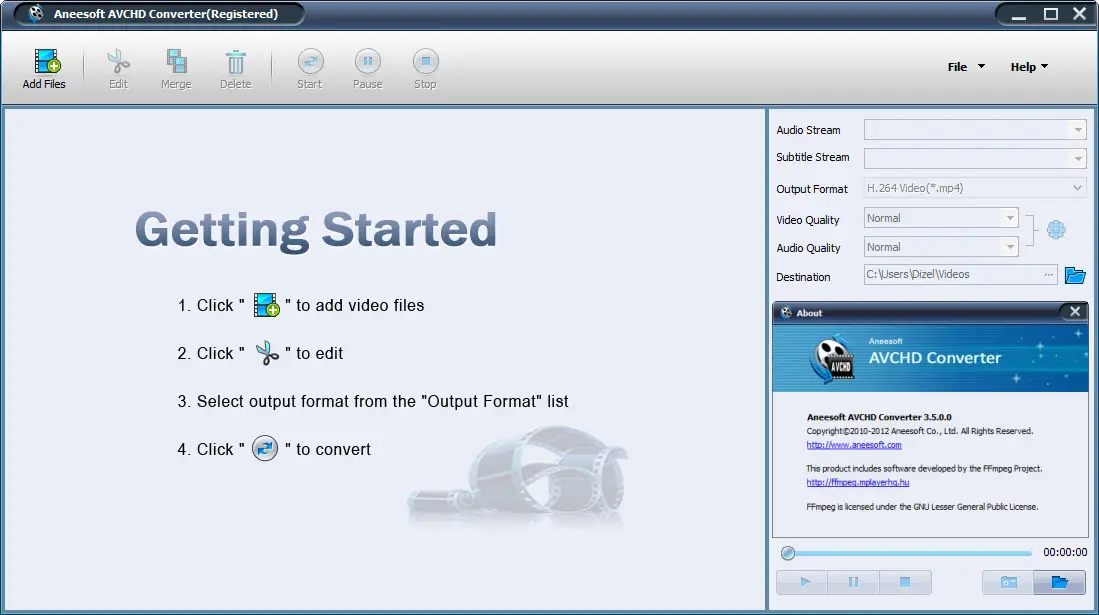Viewport: 1099px width, 615px height.
Task: Click the Add Files icon in Getting Started step 1
Action: point(266,305)
